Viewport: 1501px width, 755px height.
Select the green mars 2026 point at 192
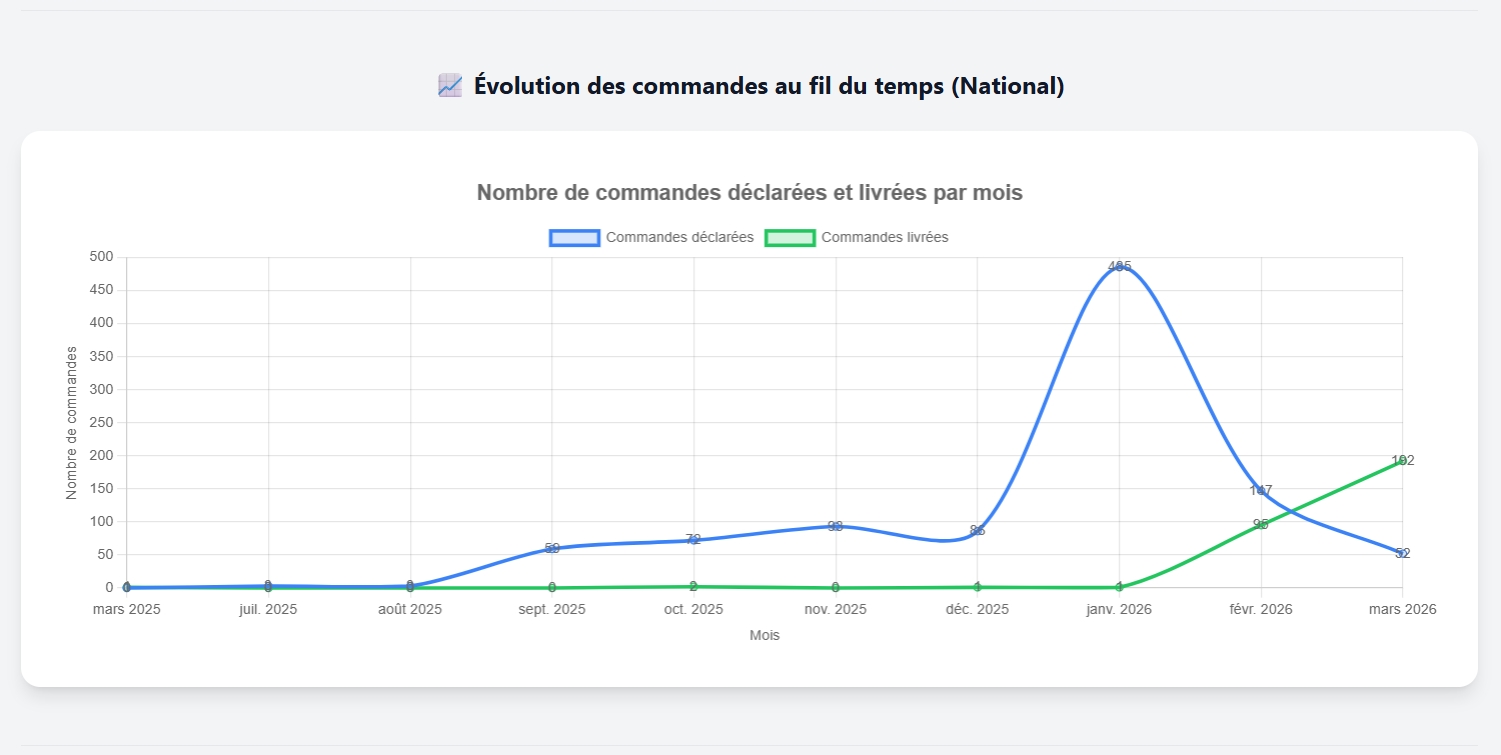pos(1402,461)
